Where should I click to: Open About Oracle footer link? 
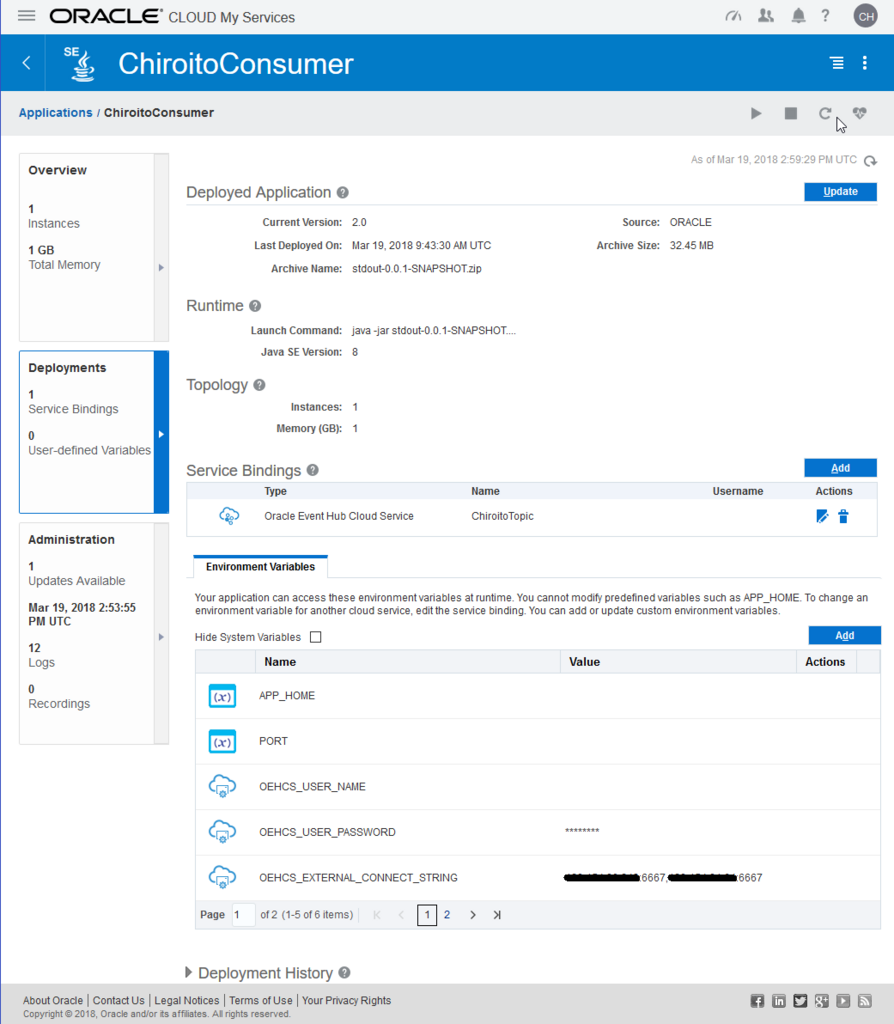(x=53, y=1000)
